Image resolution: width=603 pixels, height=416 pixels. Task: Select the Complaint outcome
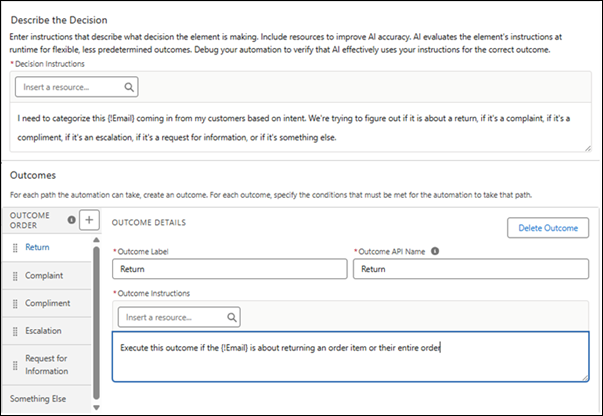[48, 275]
